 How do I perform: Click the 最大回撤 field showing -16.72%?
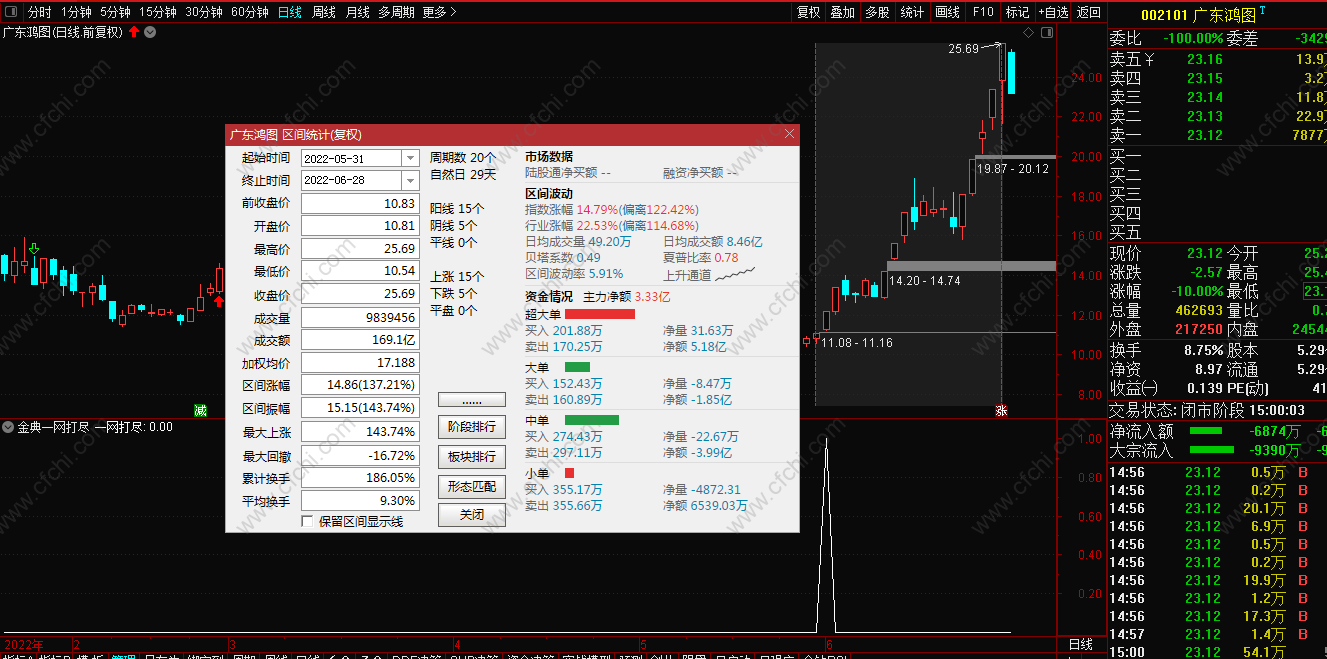[360, 455]
